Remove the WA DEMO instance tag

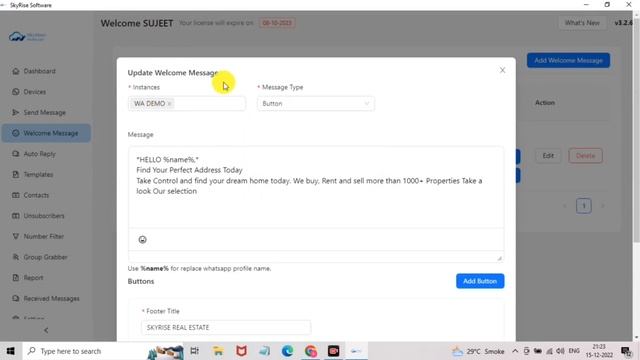pos(169,104)
